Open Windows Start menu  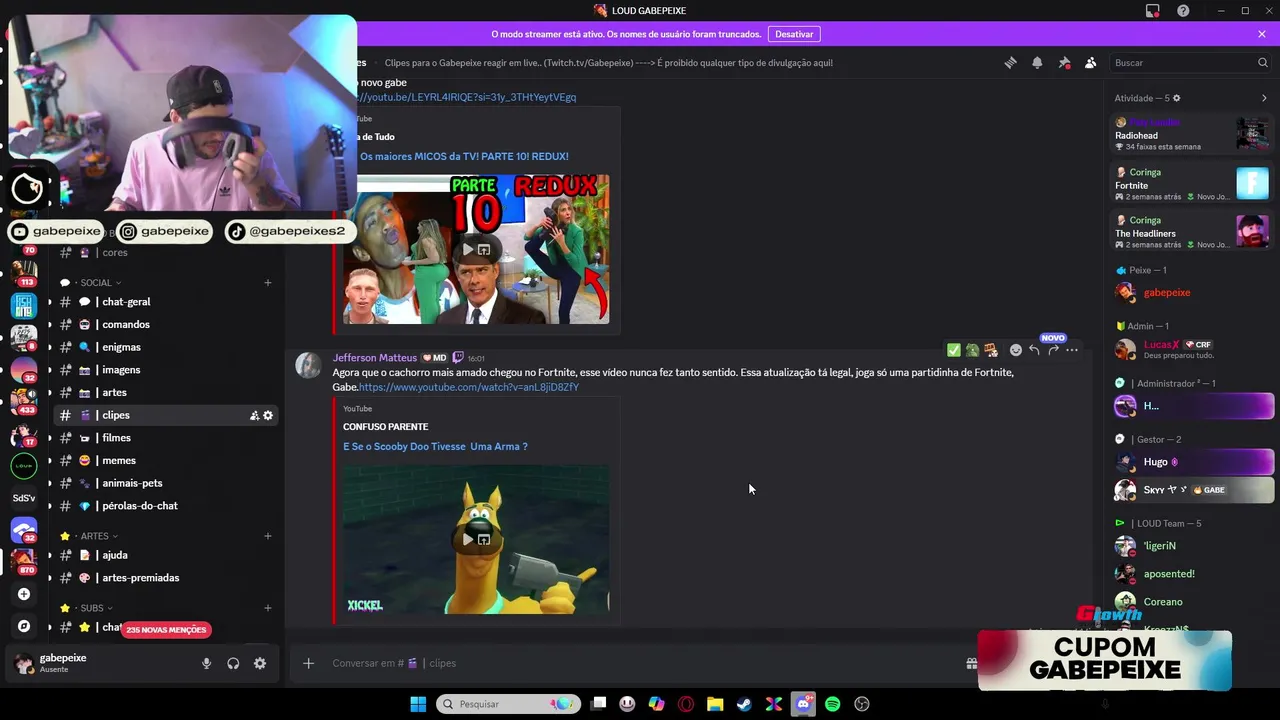pos(418,704)
